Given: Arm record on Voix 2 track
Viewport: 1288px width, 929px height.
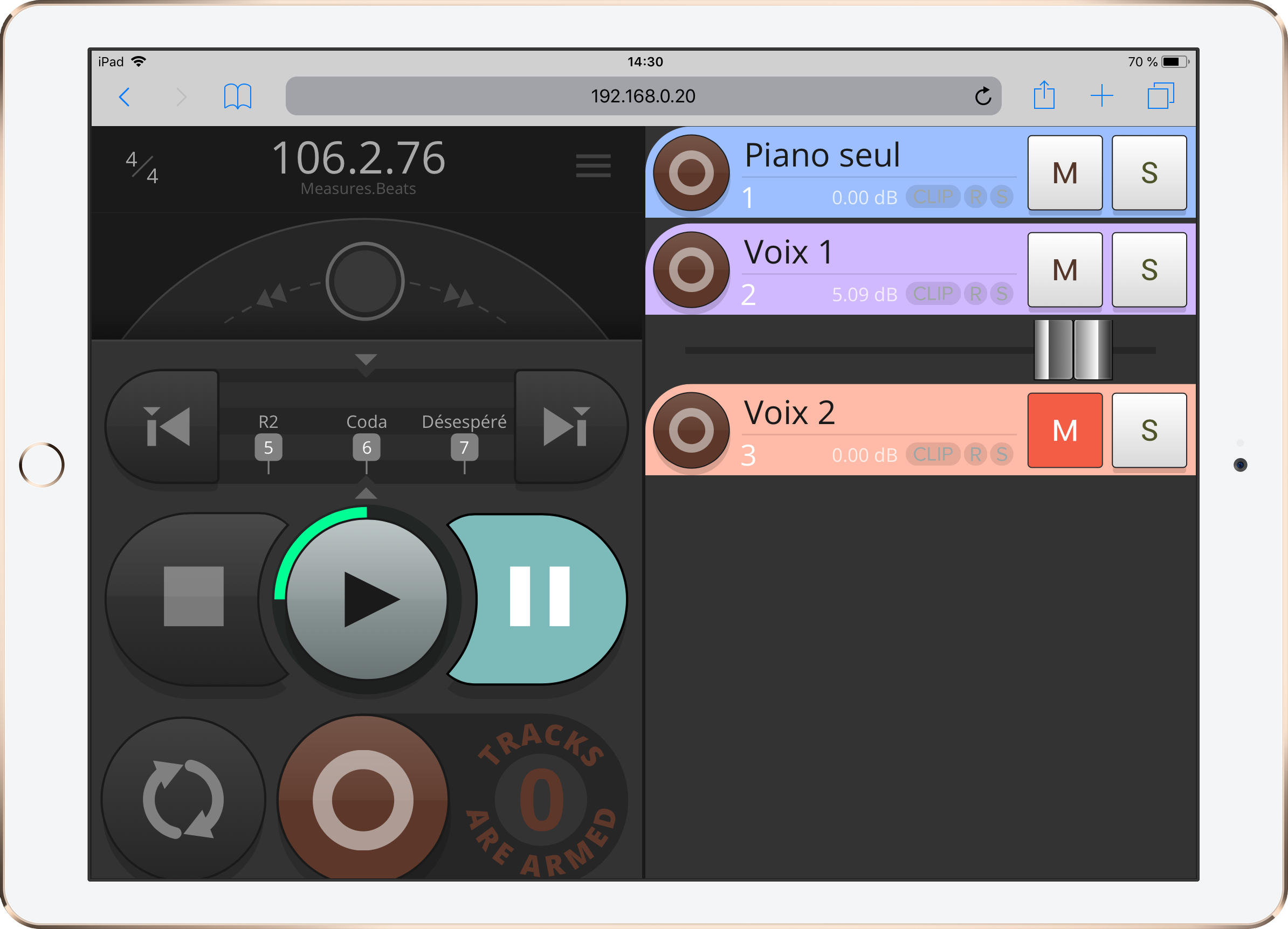Looking at the screenshot, I should pyautogui.click(x=691, y=430).
